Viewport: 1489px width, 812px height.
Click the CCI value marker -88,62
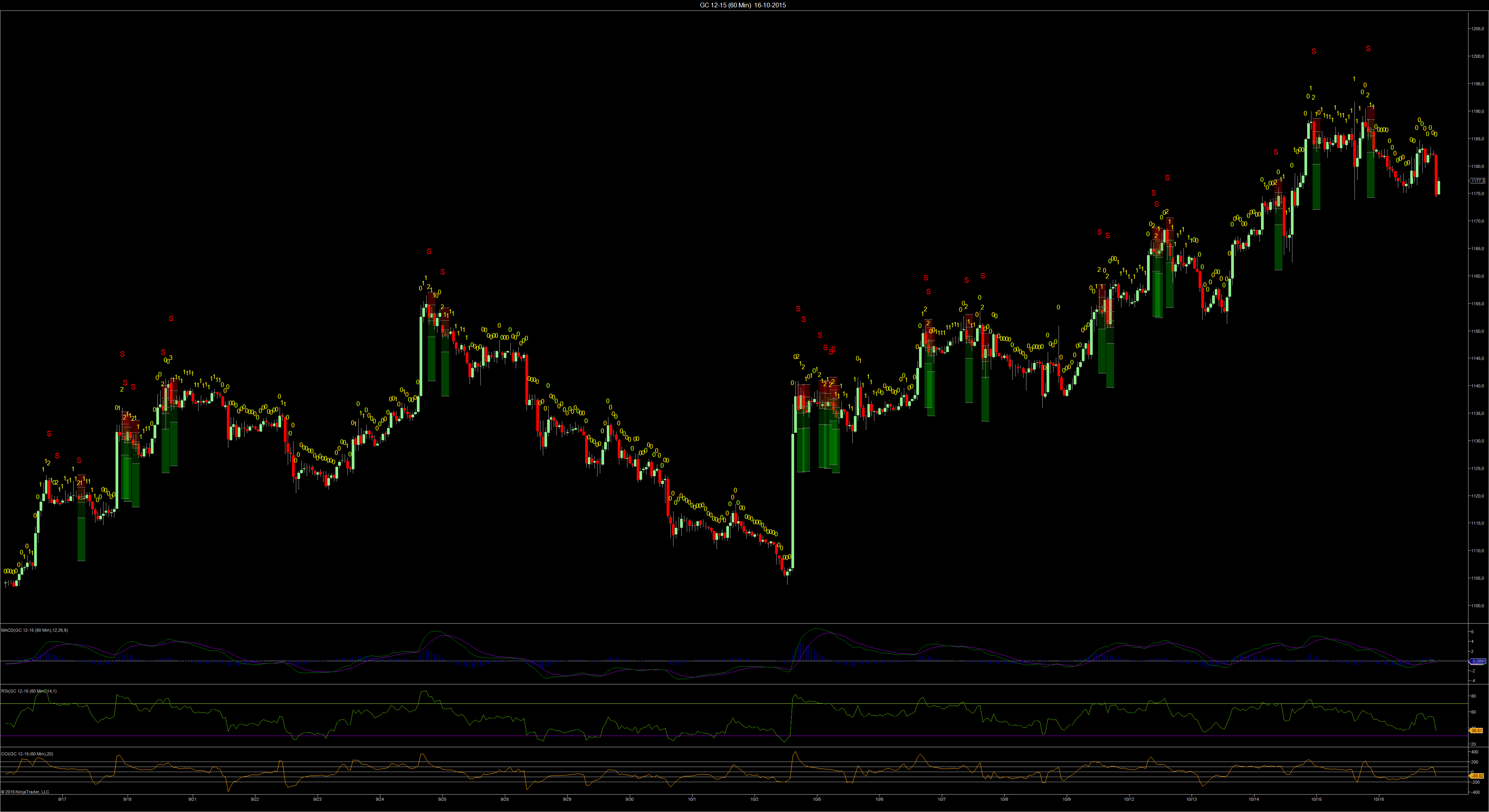click(x=1477, y=776)
